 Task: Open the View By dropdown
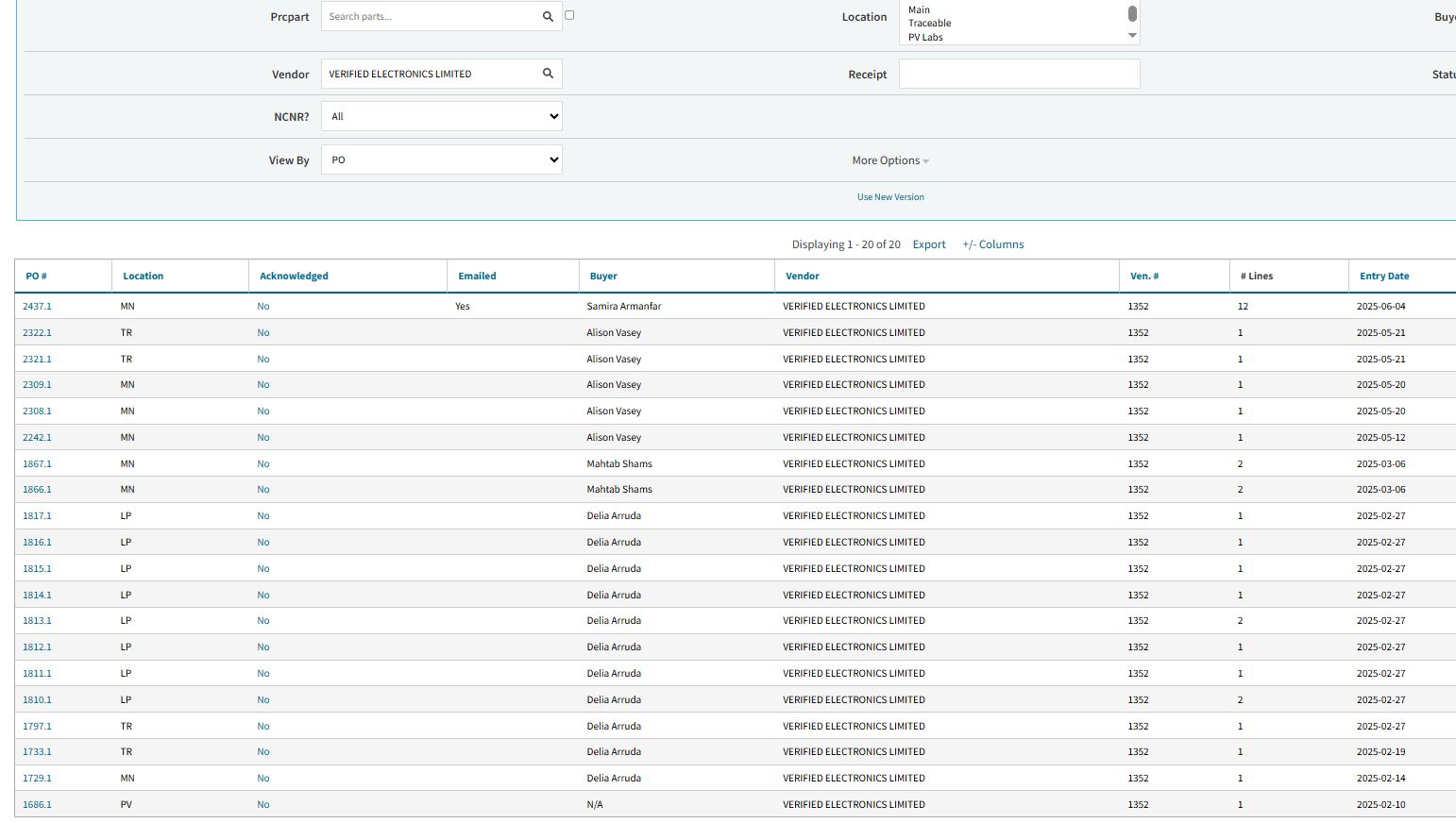point(441,160)
